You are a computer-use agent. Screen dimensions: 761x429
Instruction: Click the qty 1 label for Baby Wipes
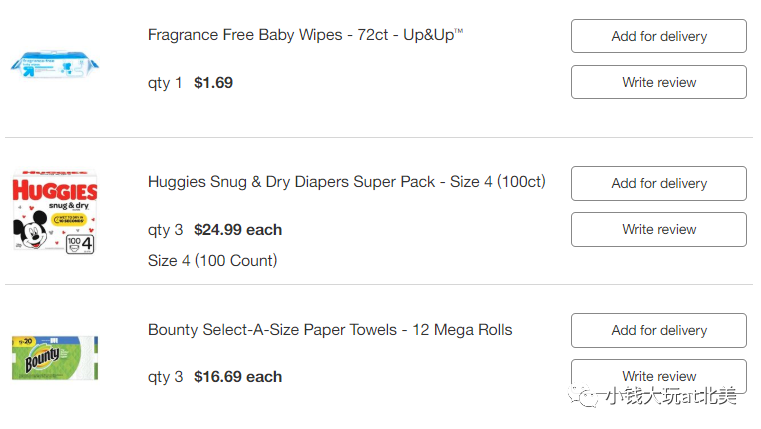coord(165,83)
